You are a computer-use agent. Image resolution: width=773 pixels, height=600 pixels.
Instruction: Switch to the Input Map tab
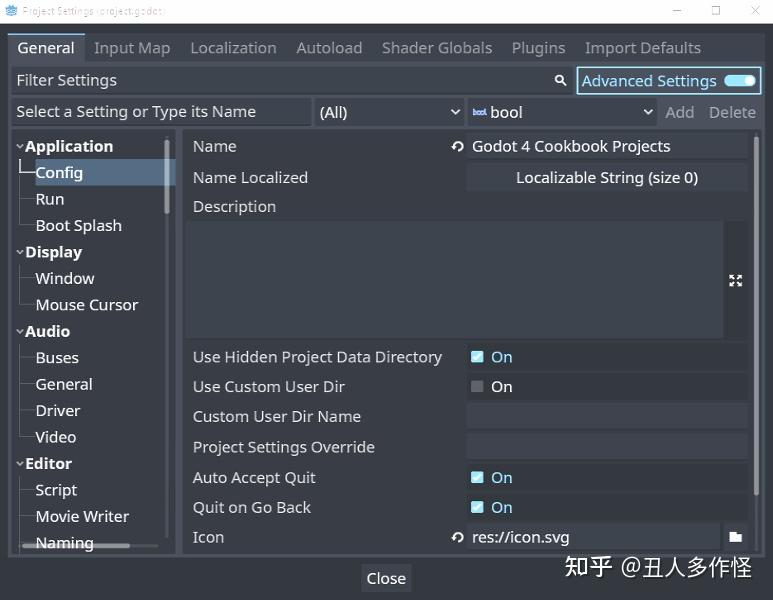tap(132, 48)
